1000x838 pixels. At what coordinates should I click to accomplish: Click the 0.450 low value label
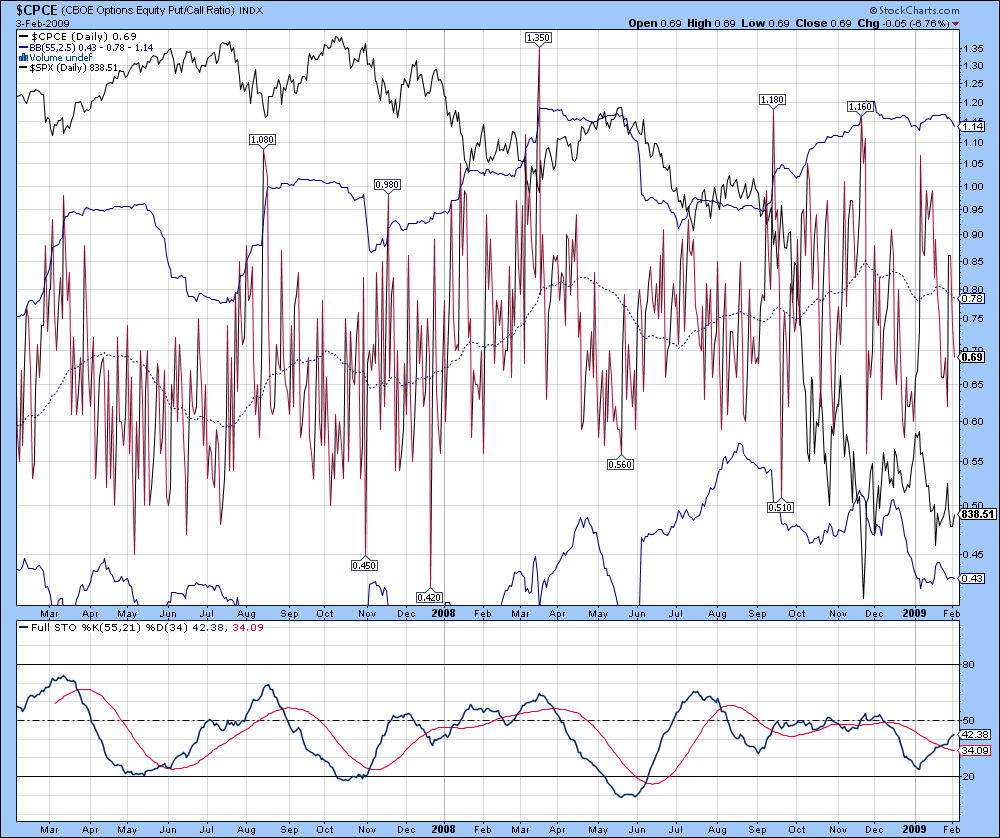(364, 565)
